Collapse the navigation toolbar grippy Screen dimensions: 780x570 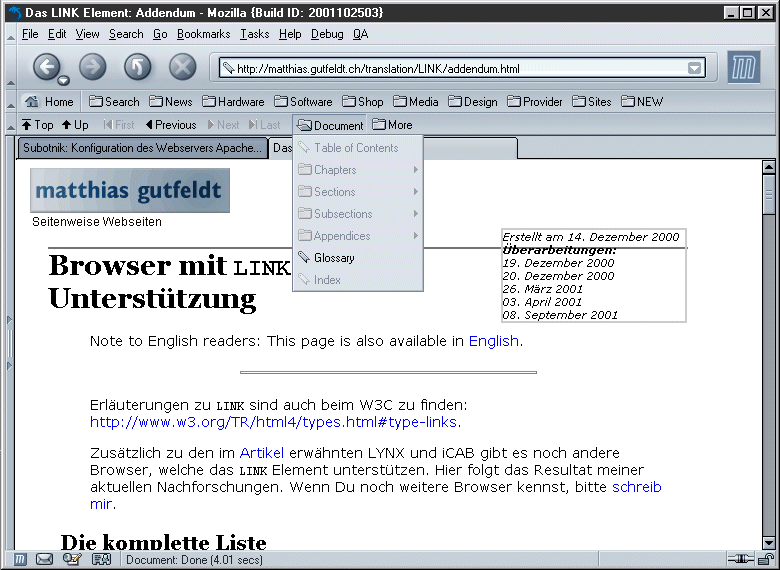click(x=10, y=68)
